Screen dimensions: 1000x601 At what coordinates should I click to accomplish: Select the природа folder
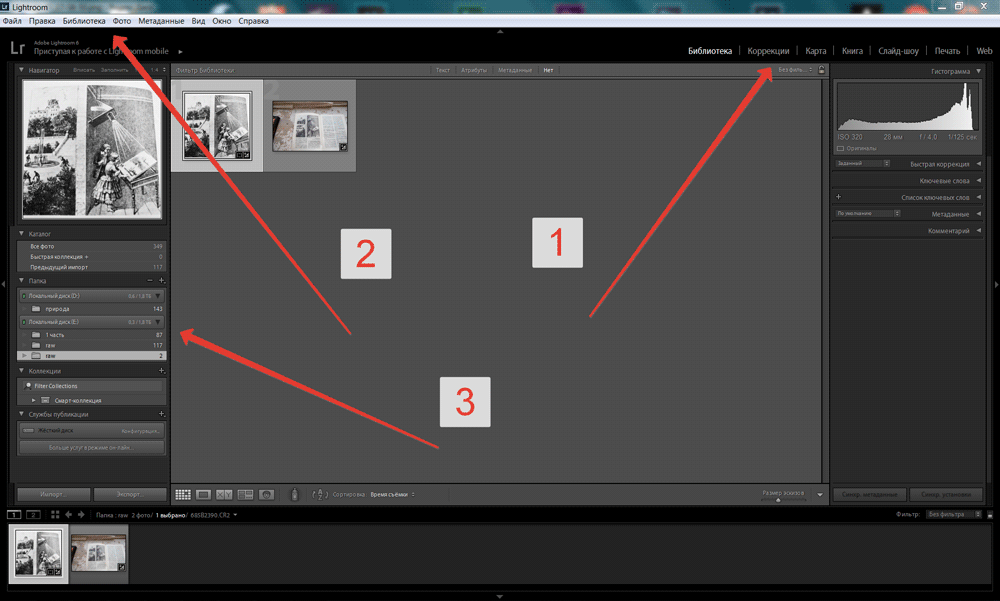(x=92, y=309)
